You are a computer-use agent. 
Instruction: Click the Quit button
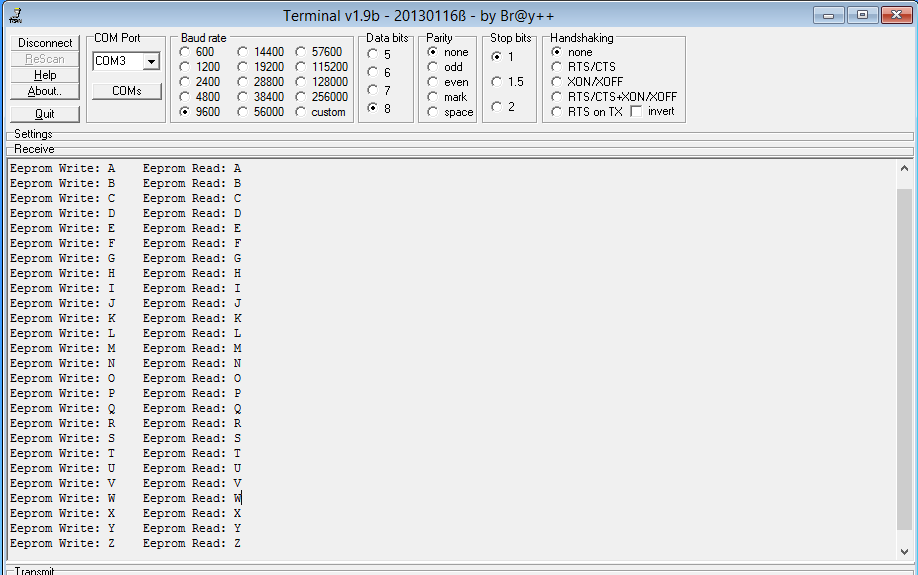point(45,114)
